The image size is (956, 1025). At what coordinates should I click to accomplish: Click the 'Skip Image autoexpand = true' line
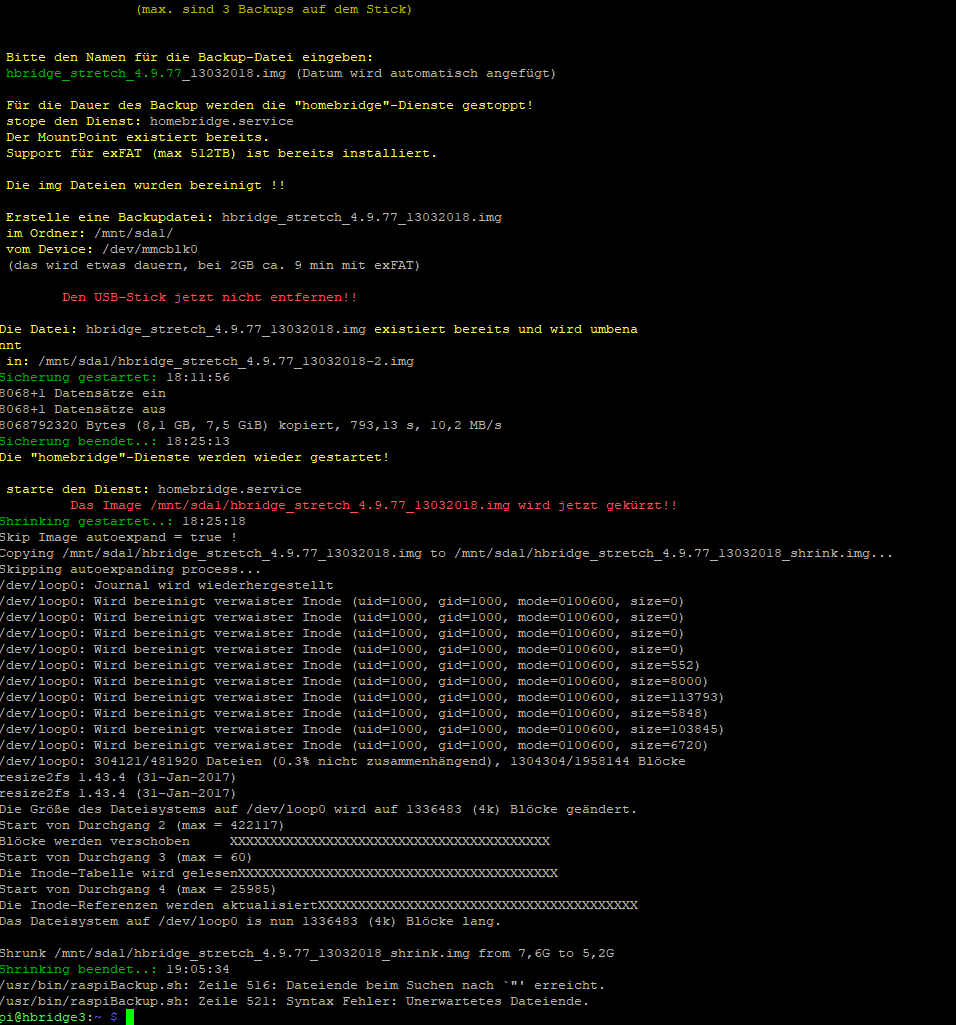tap(118, 537)
